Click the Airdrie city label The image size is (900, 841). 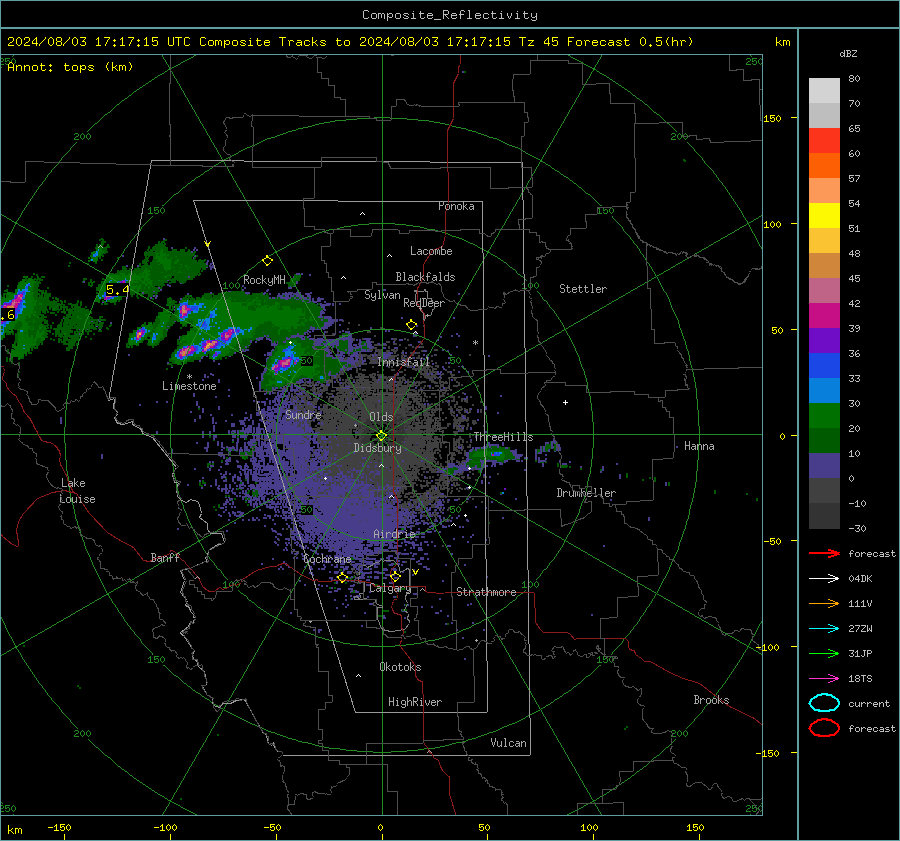(x=394, y=534)
